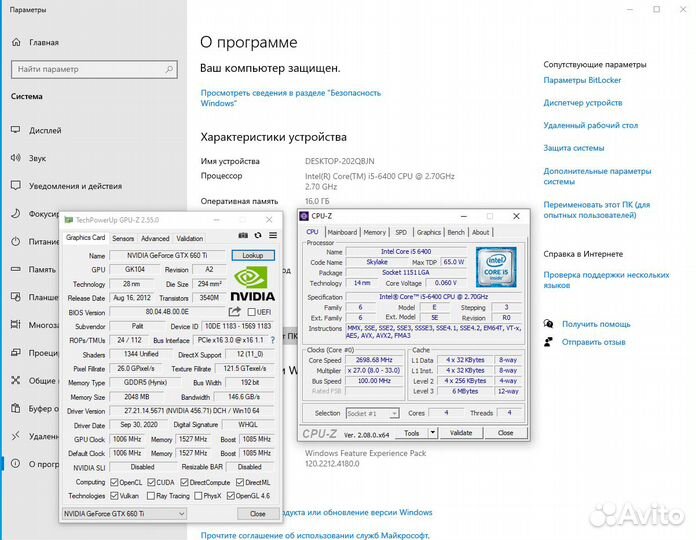The width and height of the screenshot is (696, 540).
Task: Click the GPU-Z refresh icon
Action: click(258, 237)
